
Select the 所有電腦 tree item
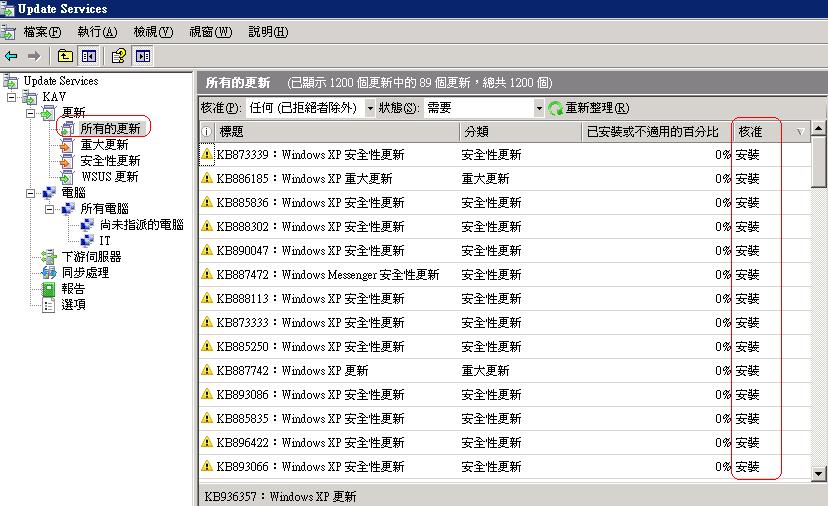105,209
